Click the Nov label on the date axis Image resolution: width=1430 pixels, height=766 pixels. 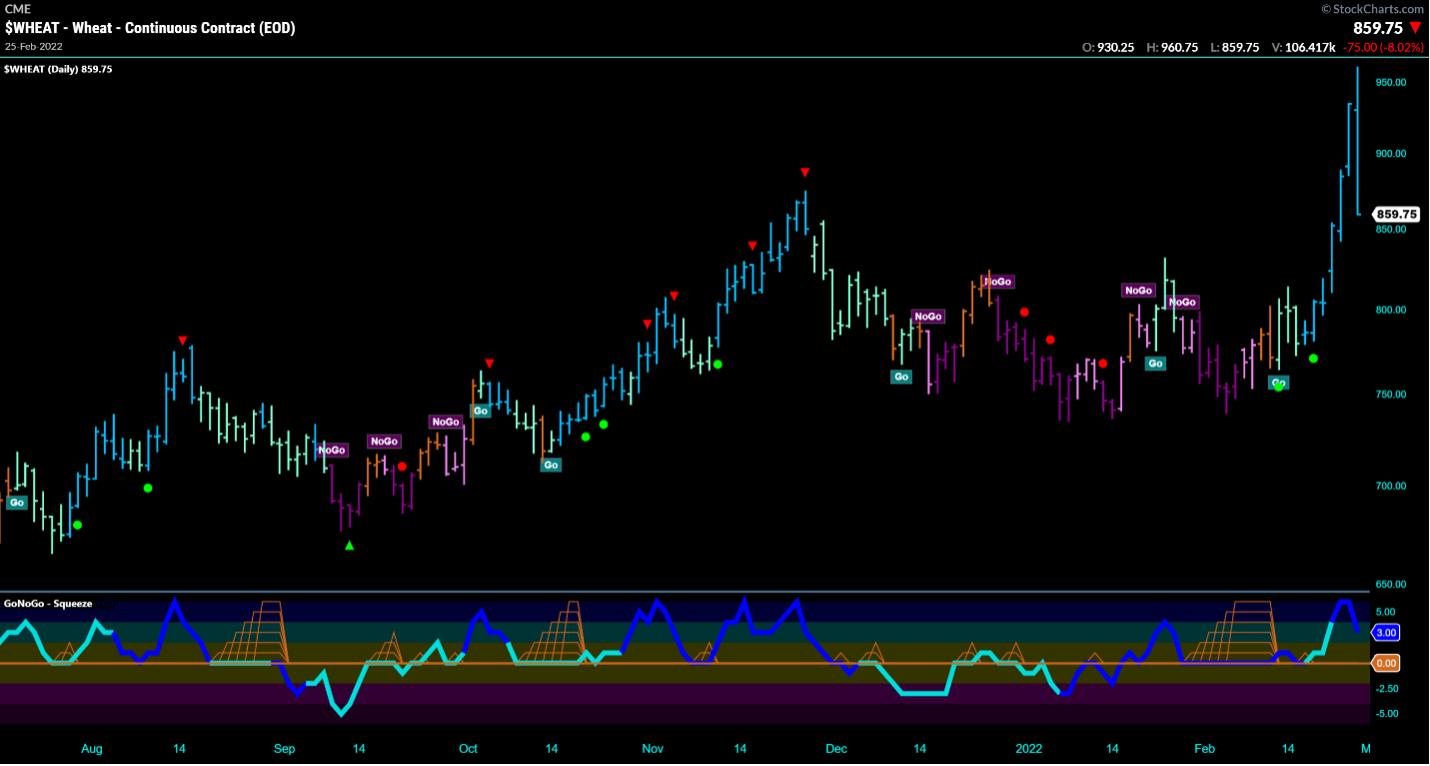pos(652,749)
